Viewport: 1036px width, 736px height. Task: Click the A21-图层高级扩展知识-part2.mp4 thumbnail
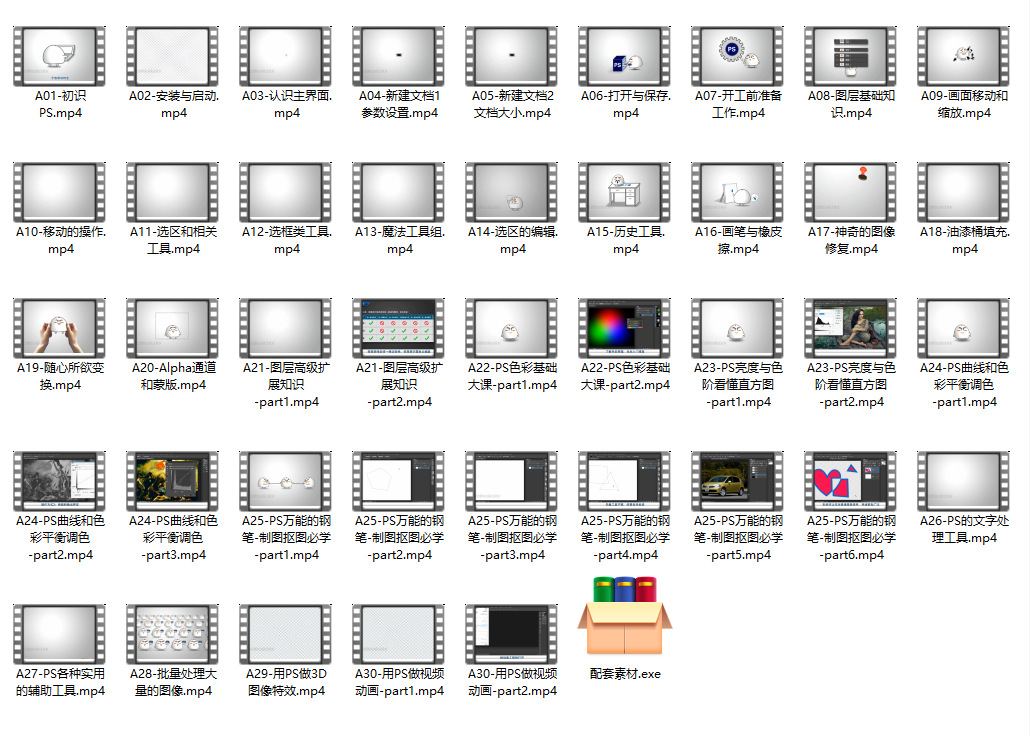point(399,329)
